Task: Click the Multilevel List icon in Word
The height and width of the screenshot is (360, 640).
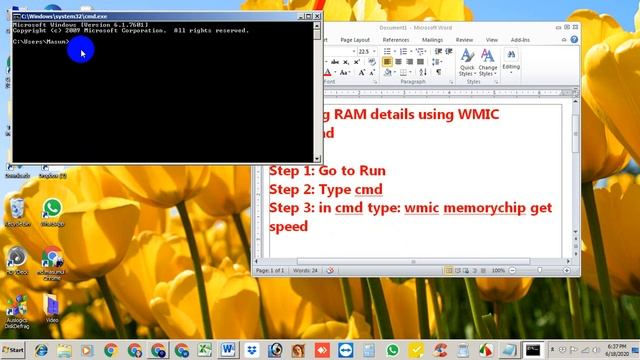Action: (420, 51)
